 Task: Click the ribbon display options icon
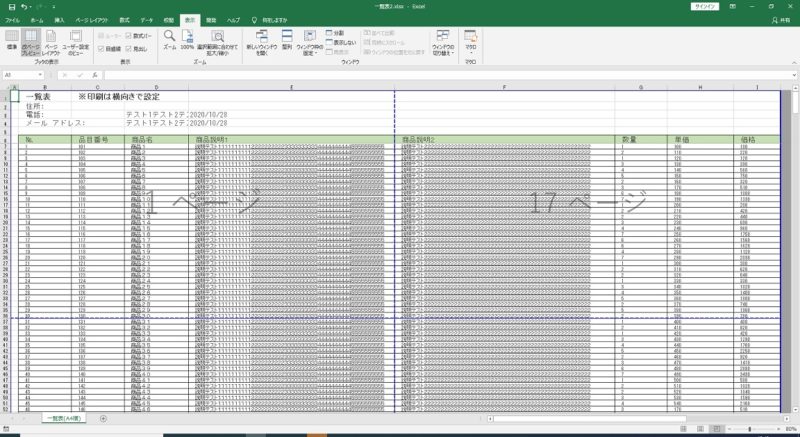[x=733, y=7]
